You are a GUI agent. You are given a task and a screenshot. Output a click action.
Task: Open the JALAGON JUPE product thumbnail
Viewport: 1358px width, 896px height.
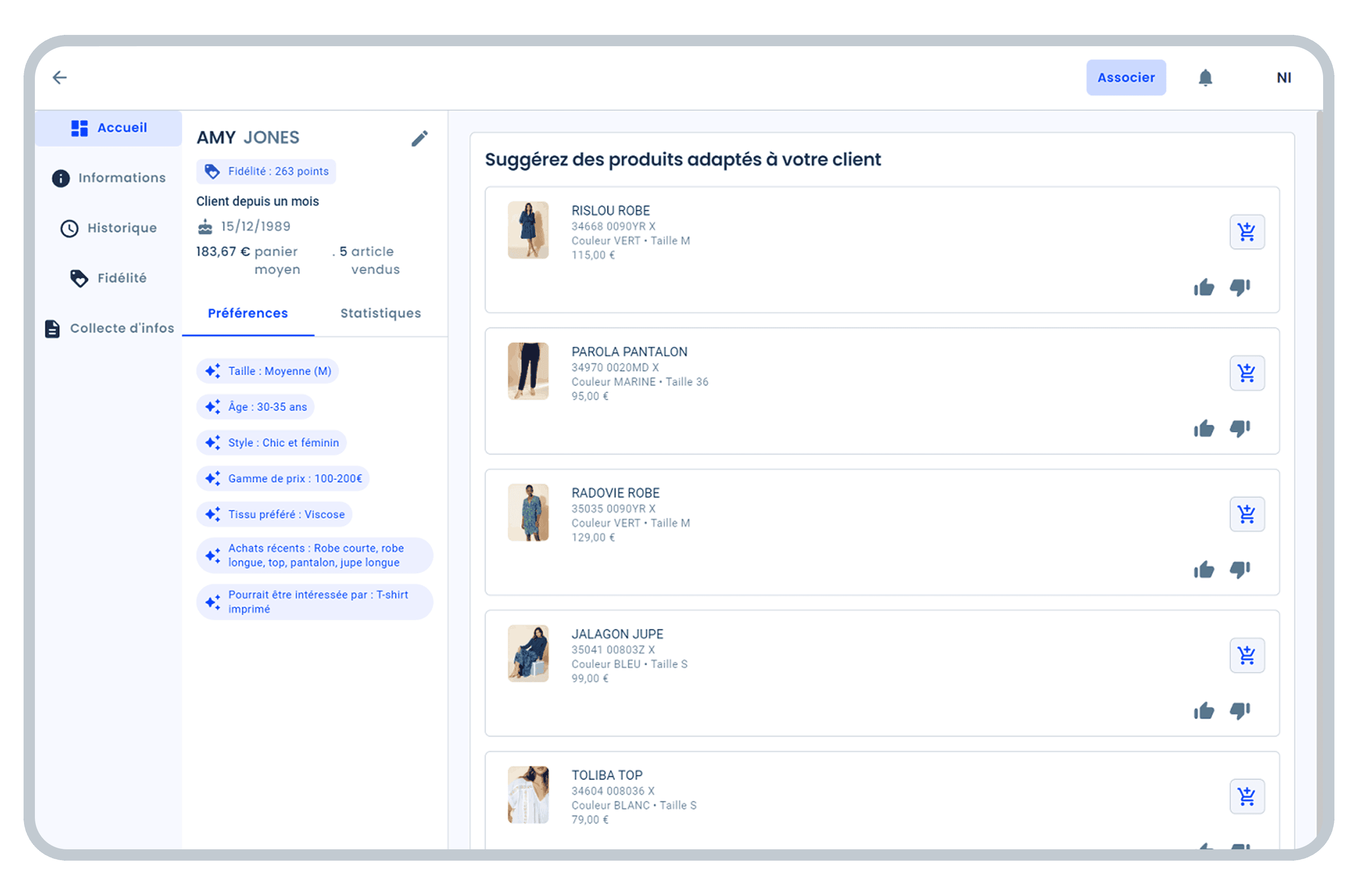click(x=528, y=654)
